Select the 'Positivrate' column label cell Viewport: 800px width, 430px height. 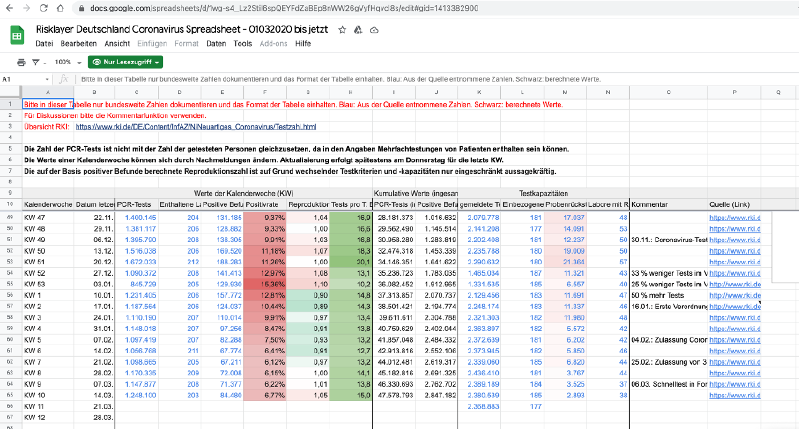pos(265,205)
